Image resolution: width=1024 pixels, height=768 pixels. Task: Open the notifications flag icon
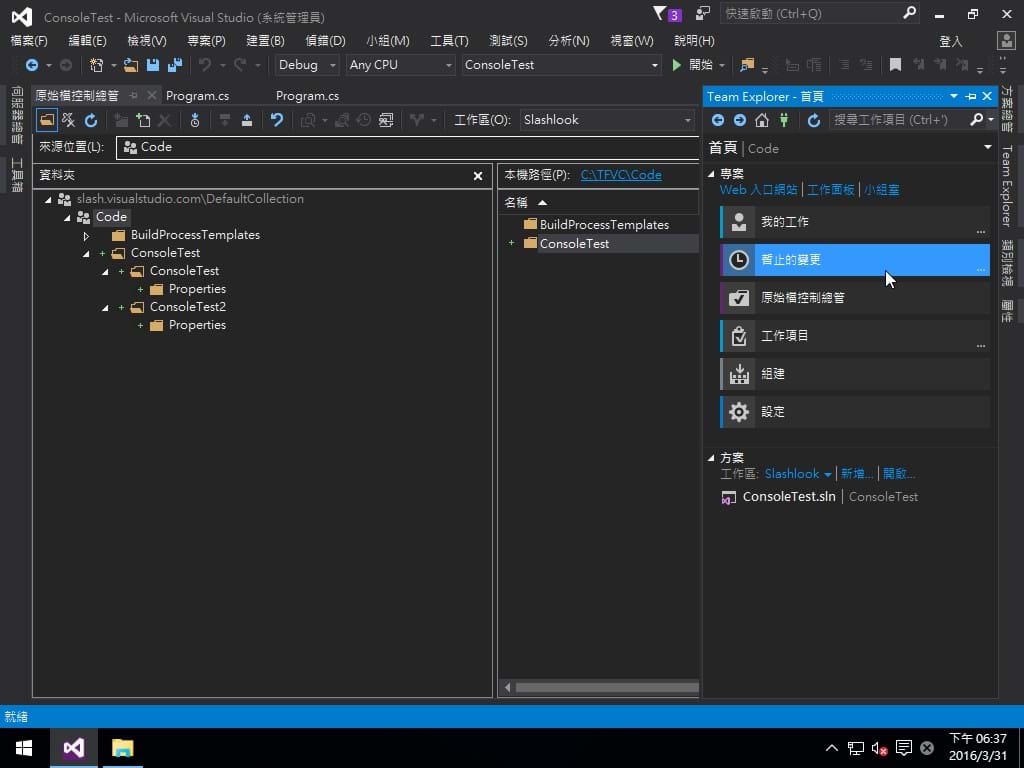click(660, 13)
